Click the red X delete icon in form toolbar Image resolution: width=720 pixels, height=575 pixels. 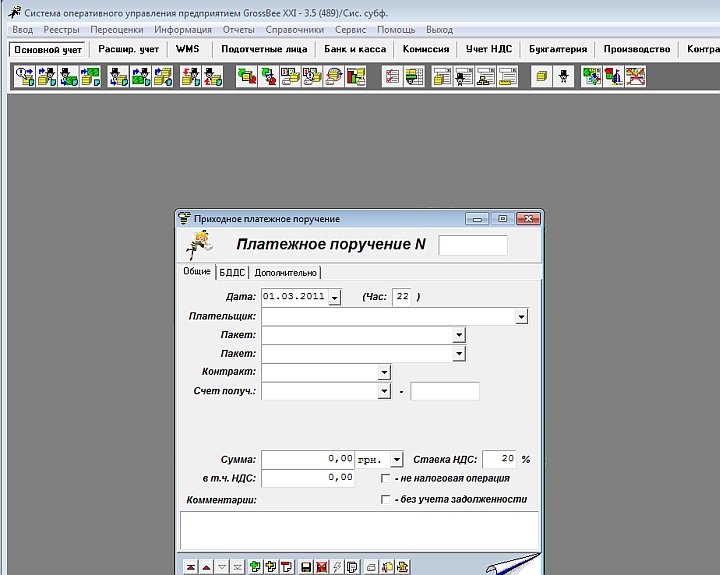(321, 567)
